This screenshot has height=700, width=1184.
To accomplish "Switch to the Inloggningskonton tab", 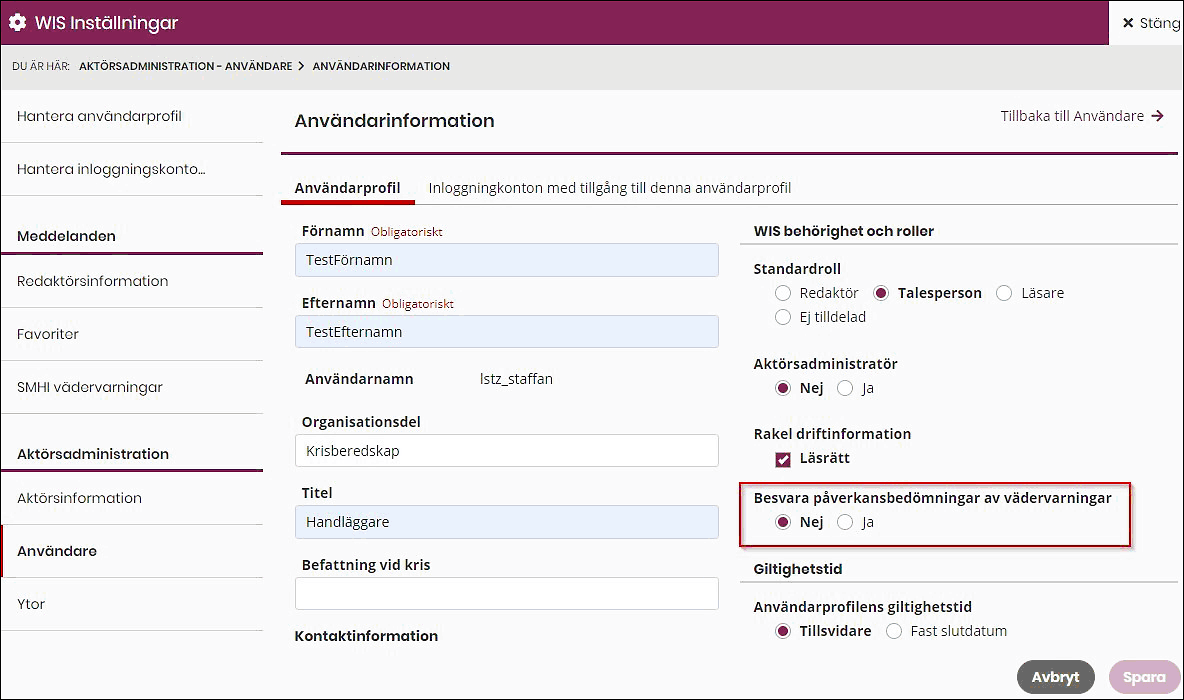I will pyautogui.click(x=609, y=188).
